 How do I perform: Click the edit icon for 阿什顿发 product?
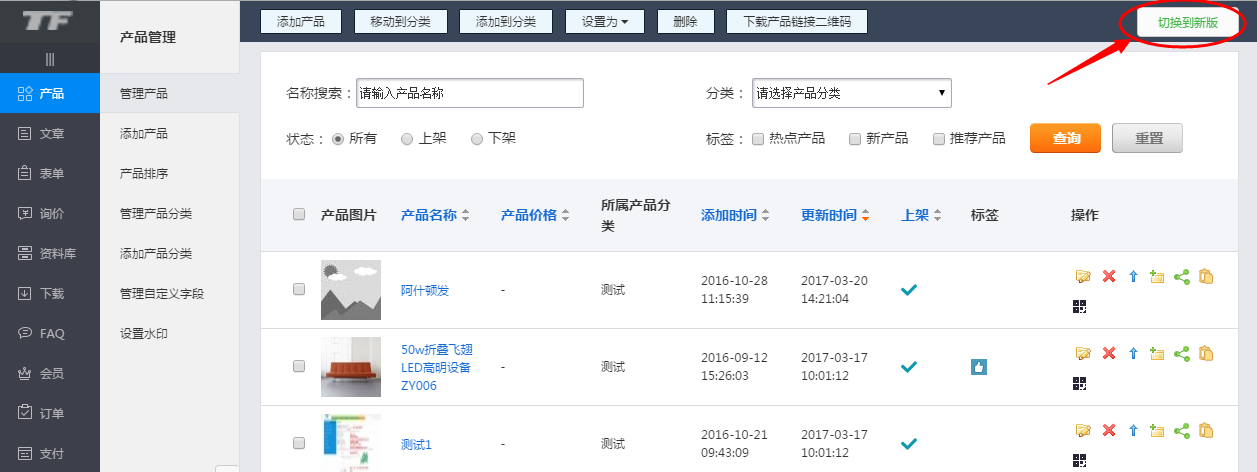point(1082,276)
